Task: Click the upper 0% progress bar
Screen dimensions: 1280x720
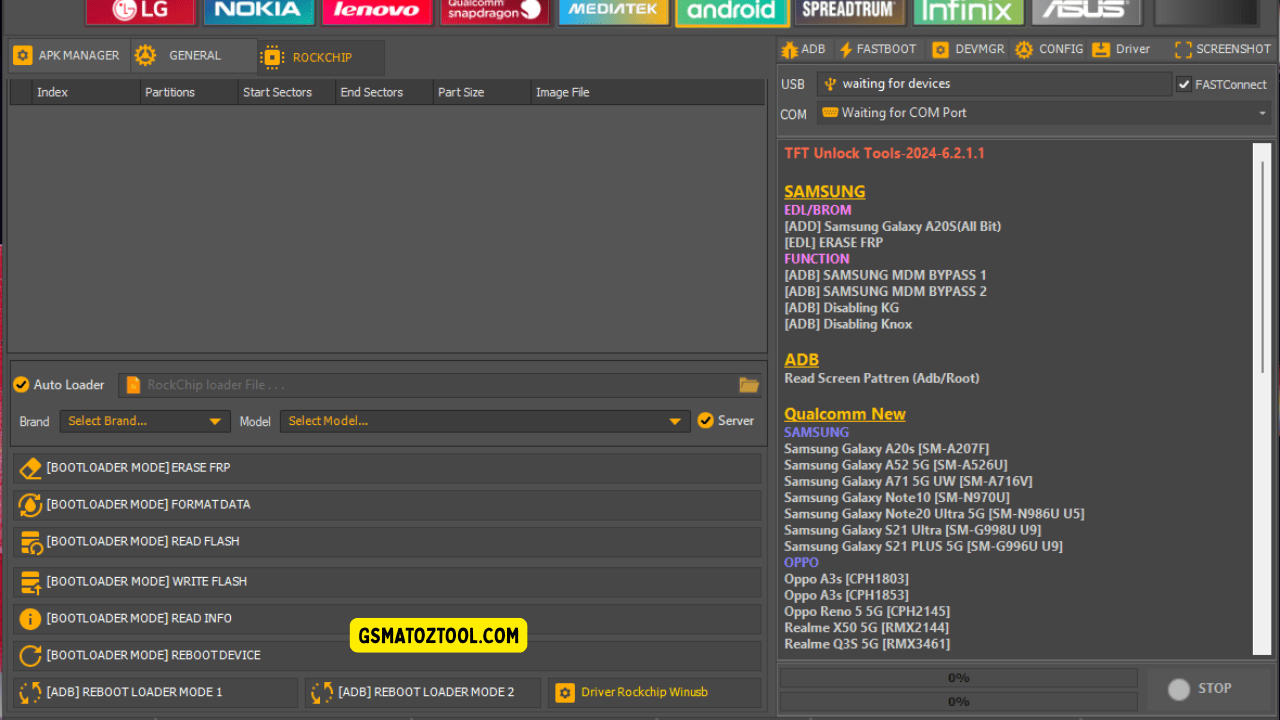Action: 958,678
